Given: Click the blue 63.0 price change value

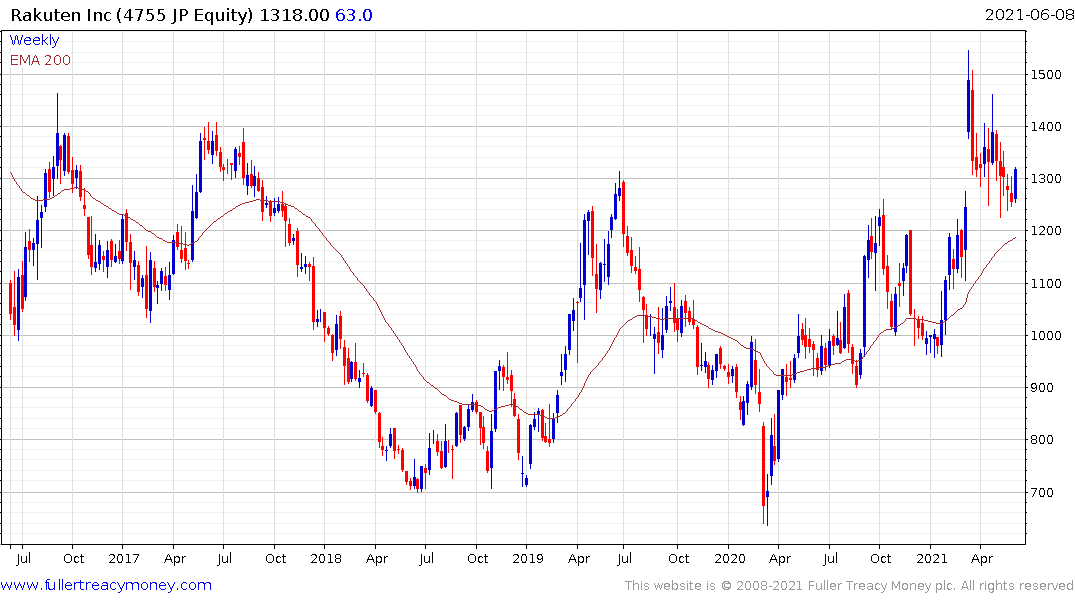Looking at the screenshot, I should (354, 14).
